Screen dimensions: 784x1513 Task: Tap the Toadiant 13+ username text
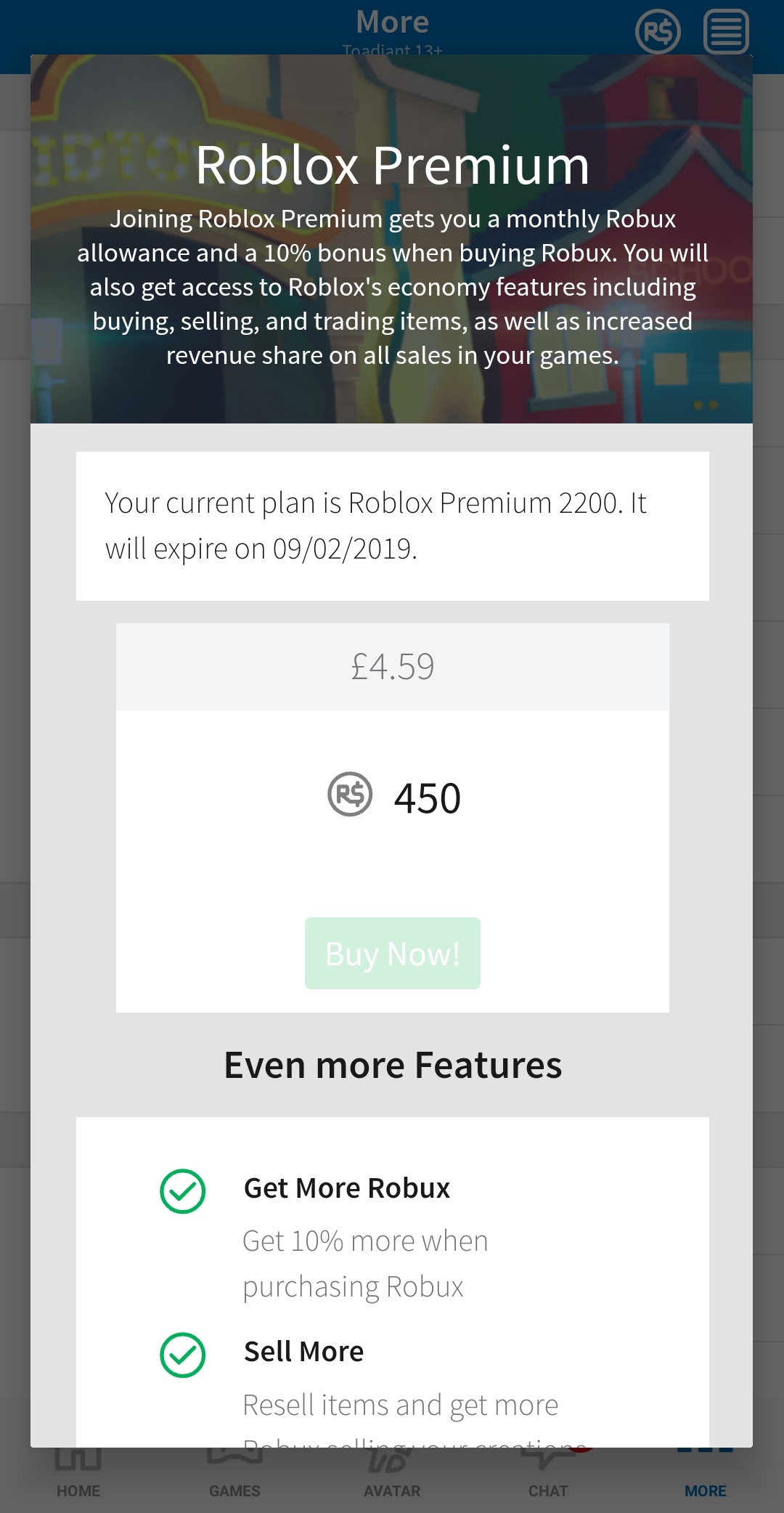pos(392,50)
